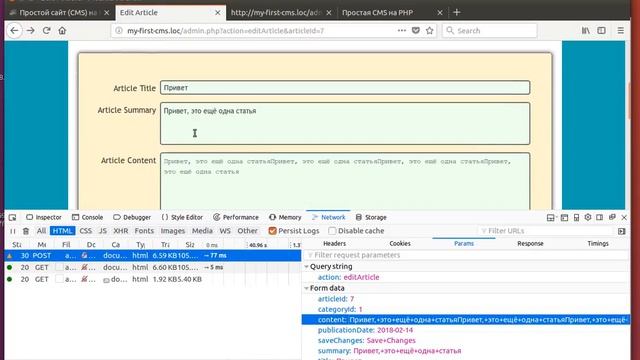The image size is (640, 360).
Task: Reload the current page
Action: (47, 31)
